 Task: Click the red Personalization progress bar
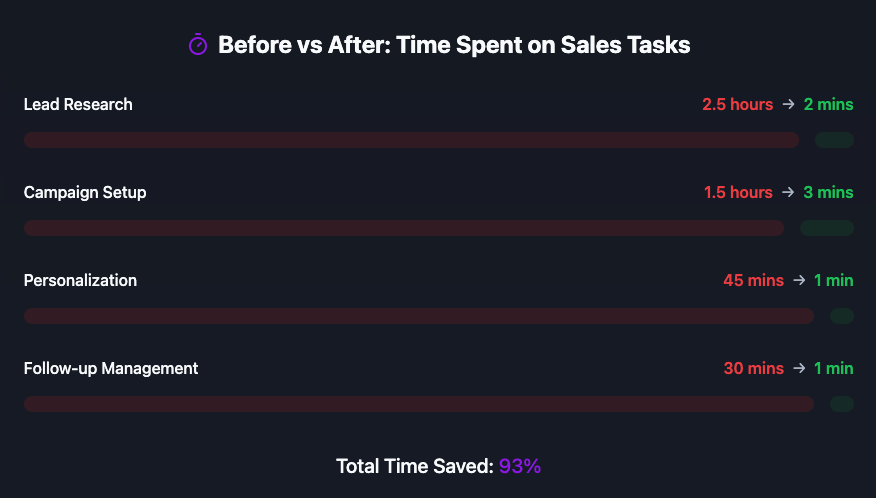[x=419, y=316]
